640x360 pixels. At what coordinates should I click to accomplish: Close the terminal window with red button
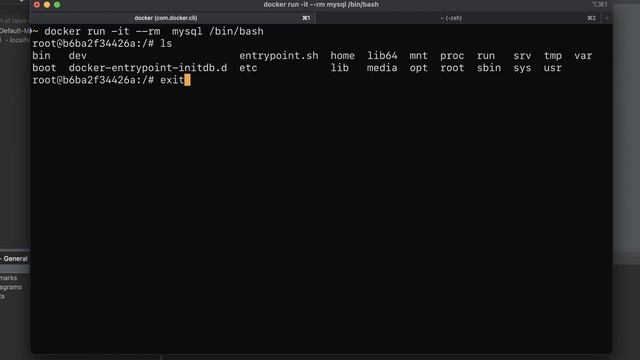pyautogui.click(x=37, y=4)
